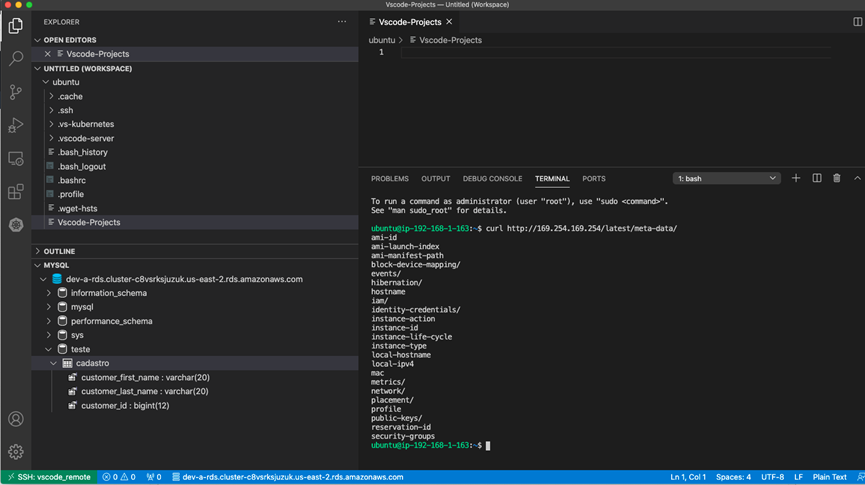The width and height of the screenshot is (865, 485).
Task: Open the Kubernetes view icon
Action: click(x=16, y=225)
